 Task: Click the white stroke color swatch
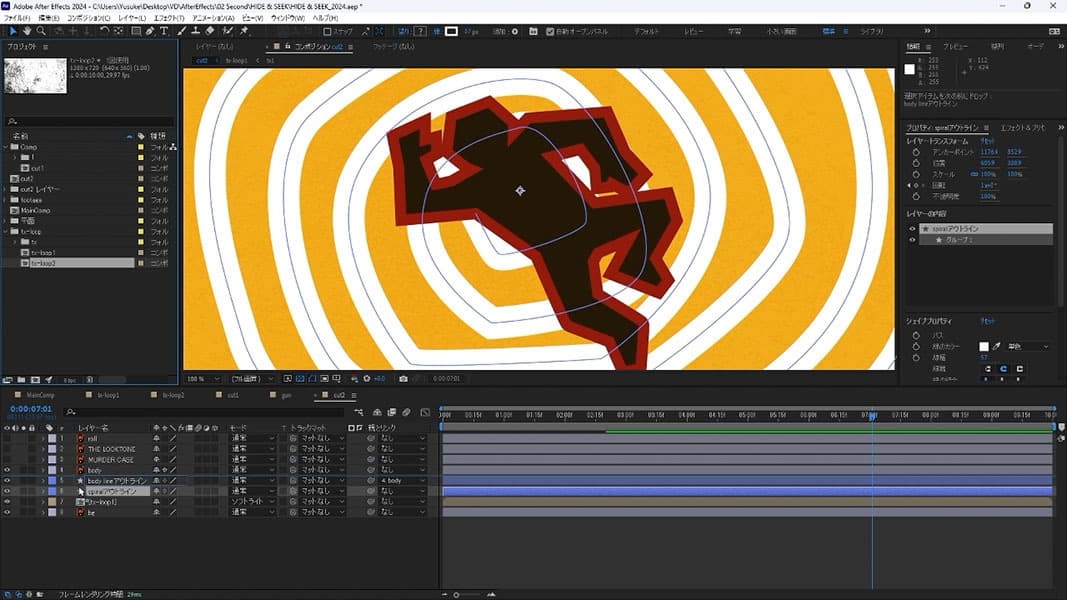coord(983,346)
